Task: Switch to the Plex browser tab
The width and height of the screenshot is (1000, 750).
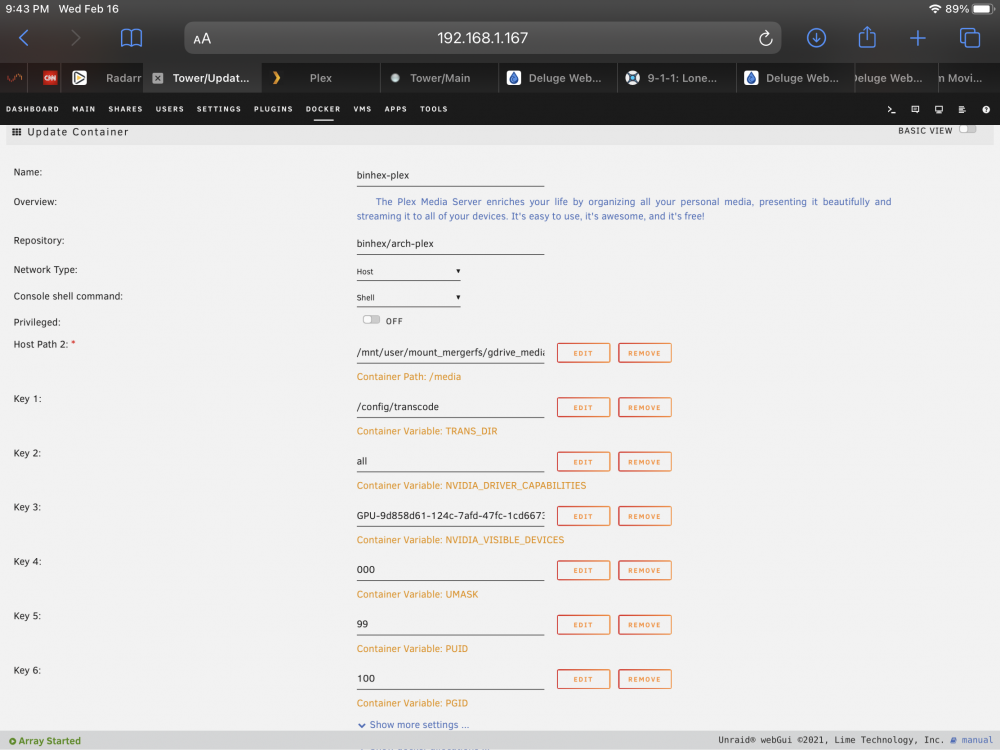Action: point(321,78)
